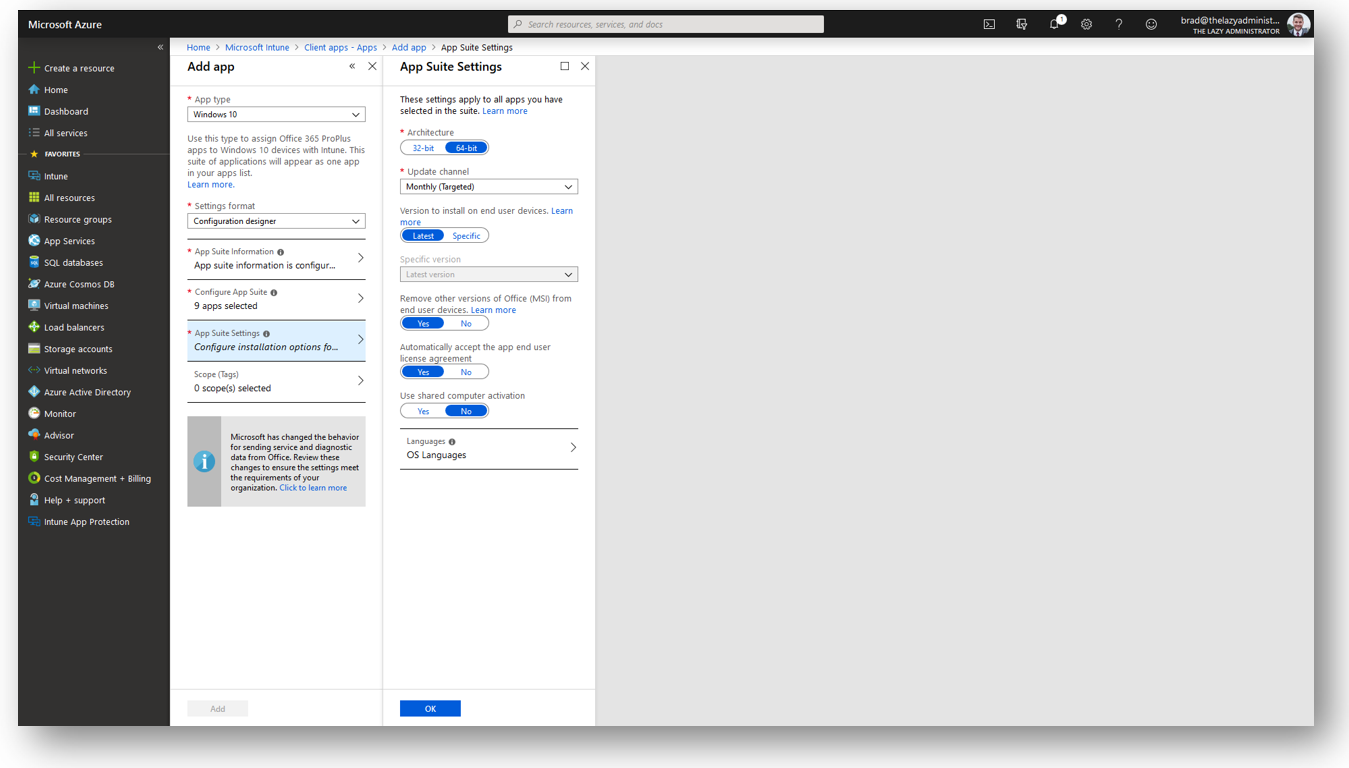Click the SQL databases icon
Image resolution: width=1349 pixels, height=768 pixels.
(34, 262)
